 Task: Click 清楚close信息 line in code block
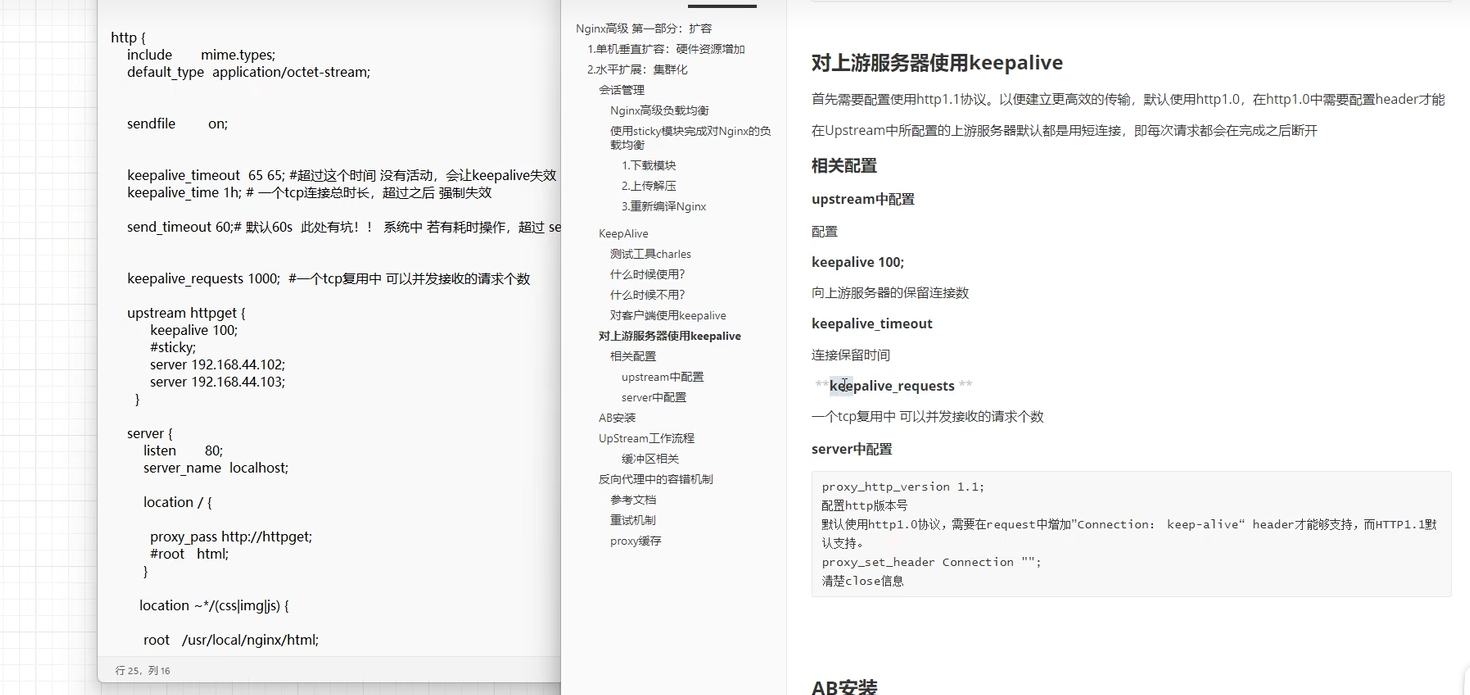pyautogui.click(x=863, y=581)
